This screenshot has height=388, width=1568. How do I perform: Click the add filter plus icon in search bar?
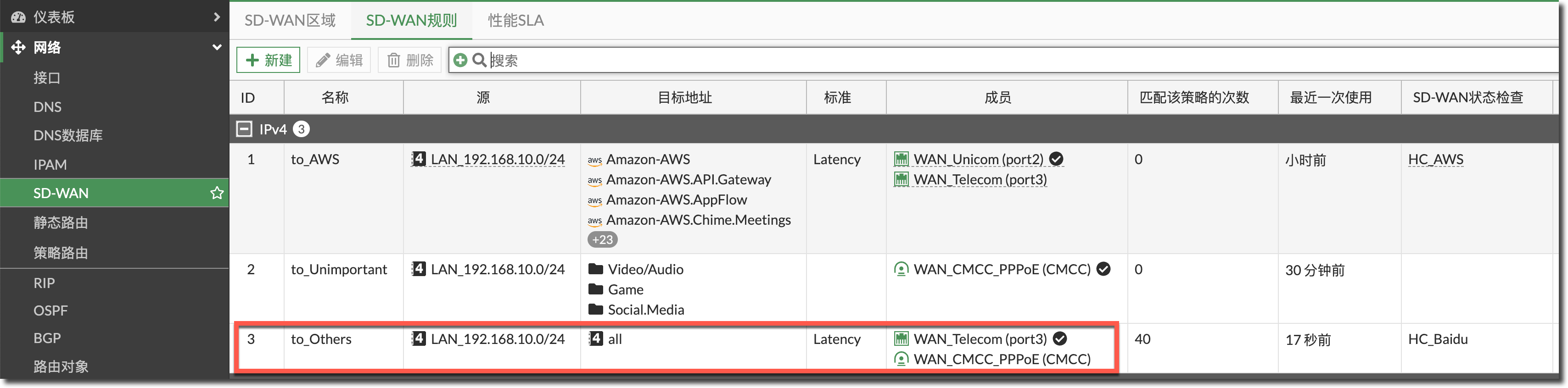click(460, 60)
